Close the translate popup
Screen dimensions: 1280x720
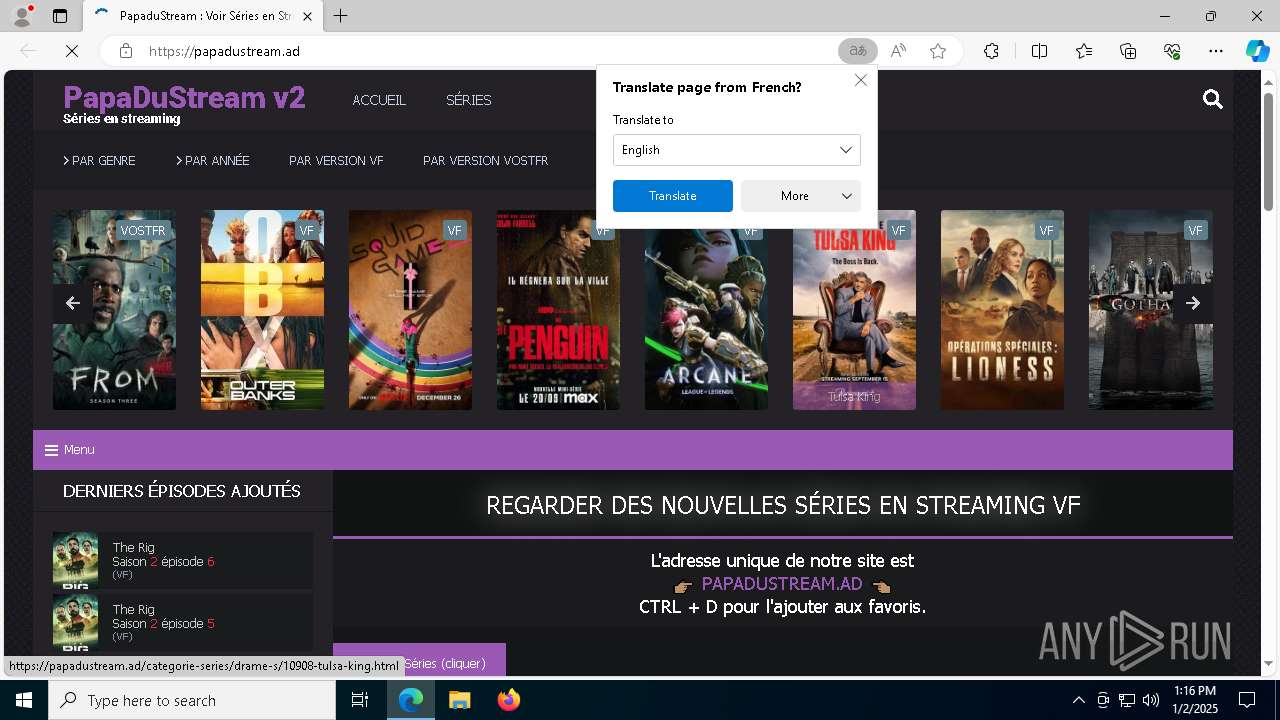(860, 80)
